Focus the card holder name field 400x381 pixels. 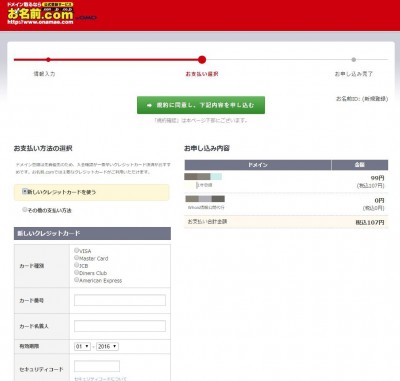point(120,326)
